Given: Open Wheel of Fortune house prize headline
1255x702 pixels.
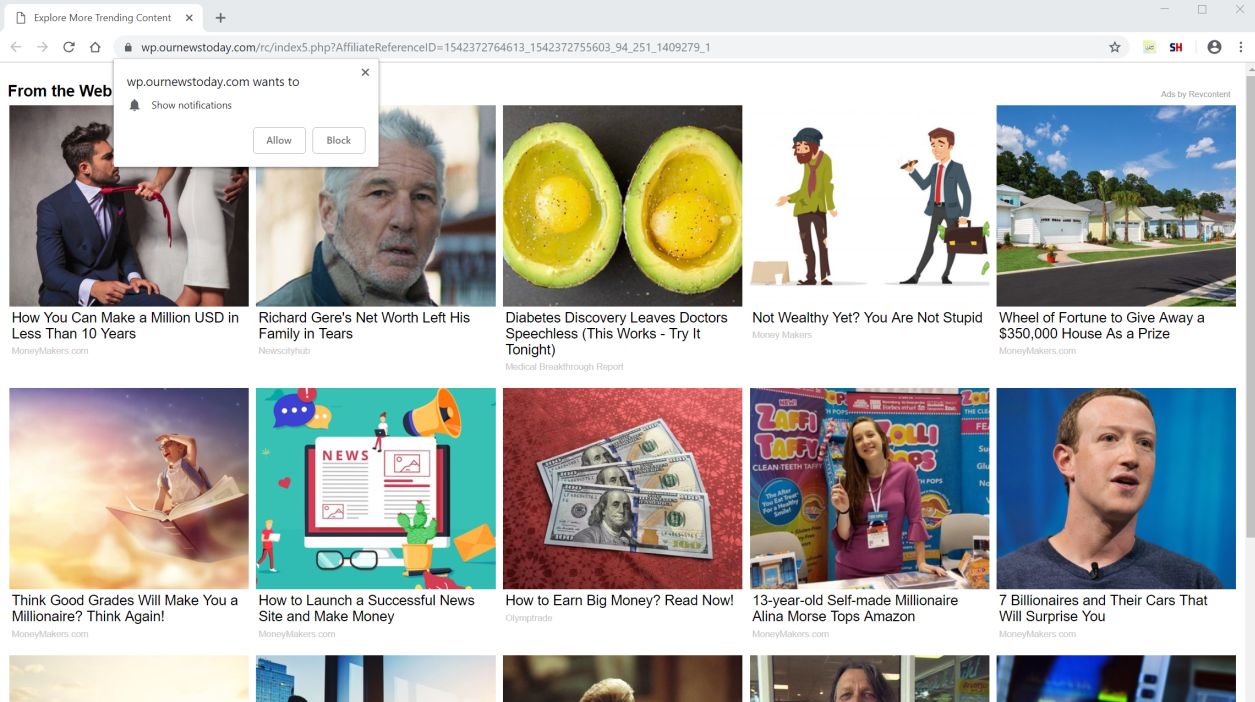Looking at the screenshot, I should click(1101, 325).
